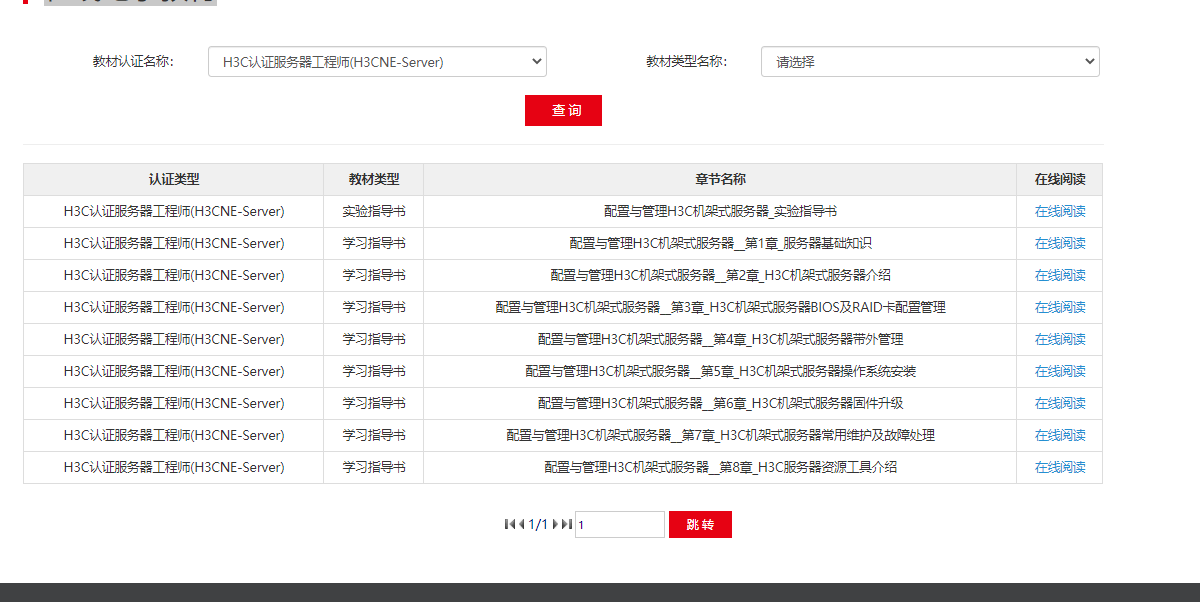1200x602 pixels.
Task: Go to the next page arrow
Action: pyautogui.click(x=556, y=524)
